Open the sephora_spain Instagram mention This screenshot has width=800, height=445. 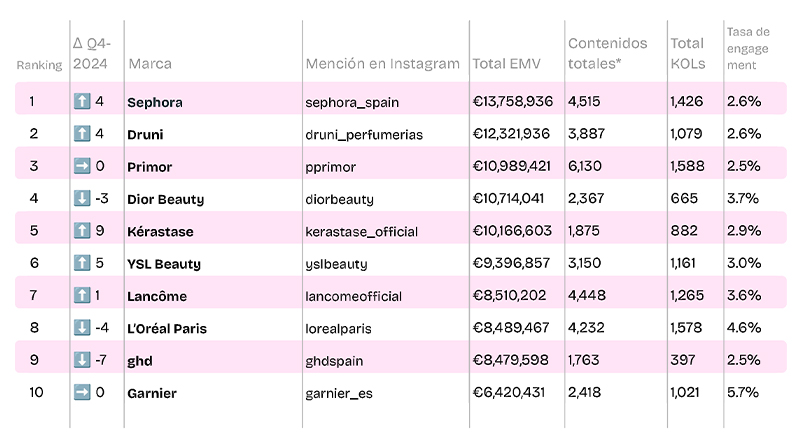coord(351,102)
